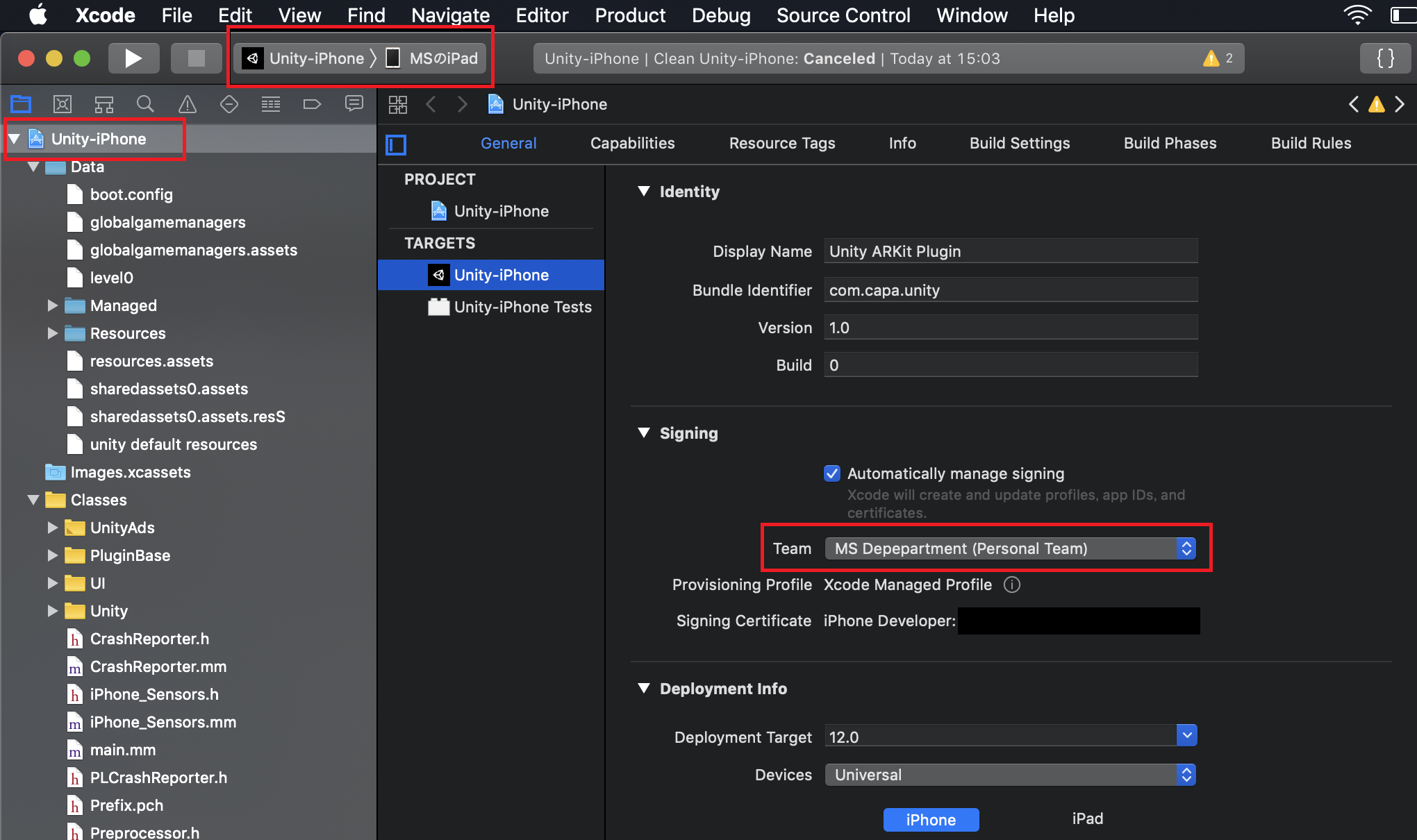
Task: Collapse the Deployment Info section
Action: 644,689
